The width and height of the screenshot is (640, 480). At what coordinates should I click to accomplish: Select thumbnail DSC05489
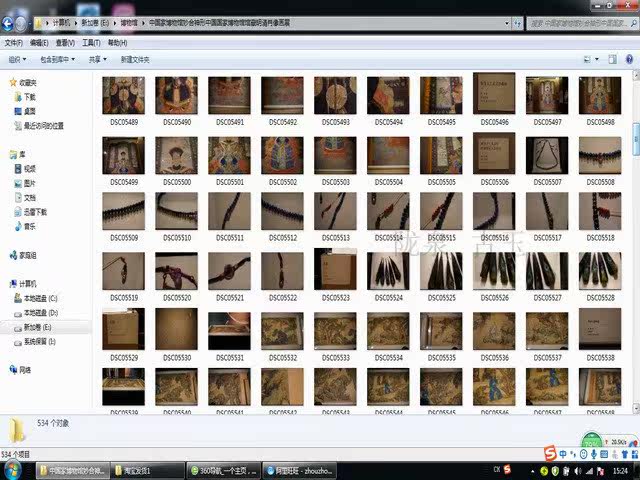(x=124, y=96)
